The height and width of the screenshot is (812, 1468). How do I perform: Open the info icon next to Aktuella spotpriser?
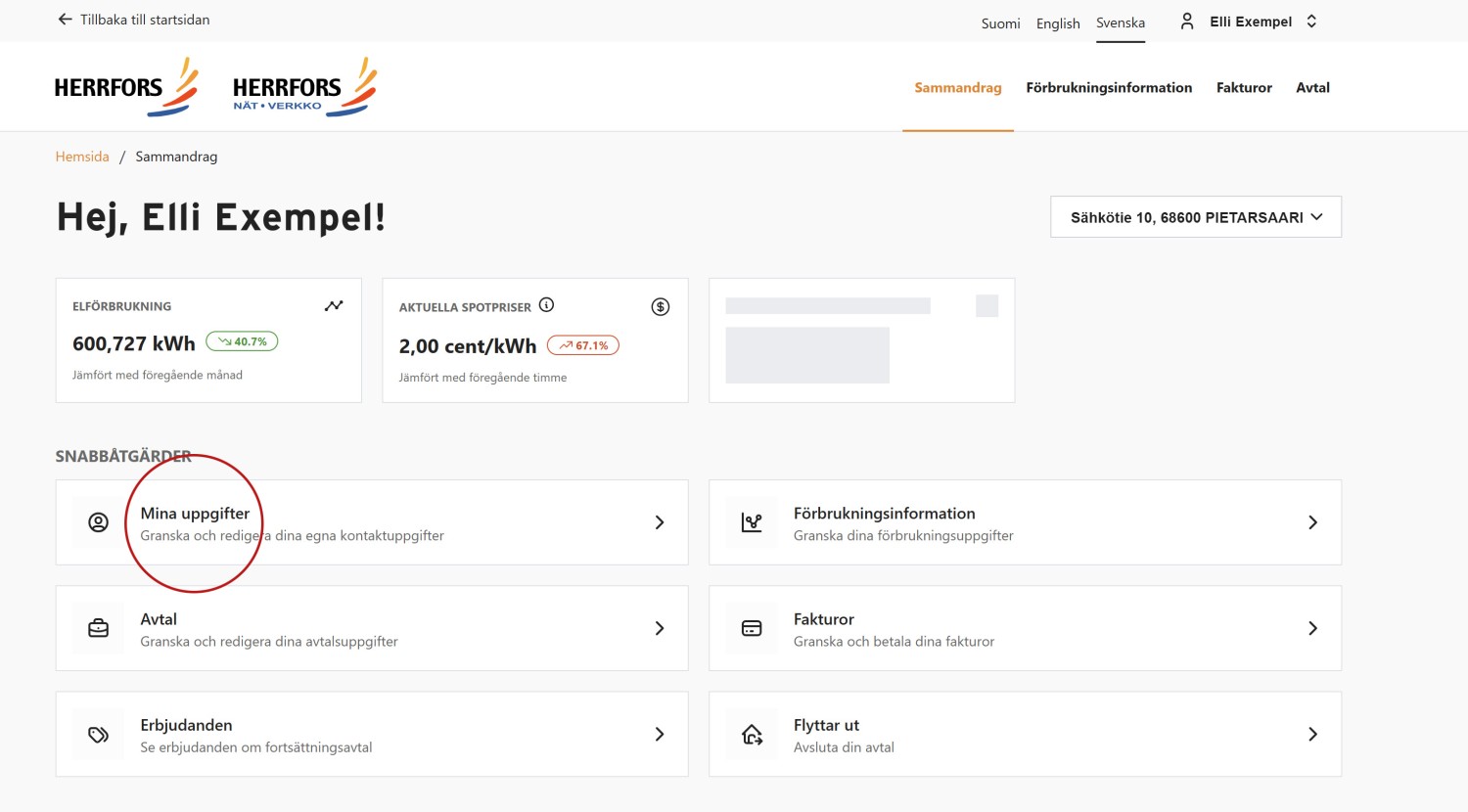click(x=547, y=305)
